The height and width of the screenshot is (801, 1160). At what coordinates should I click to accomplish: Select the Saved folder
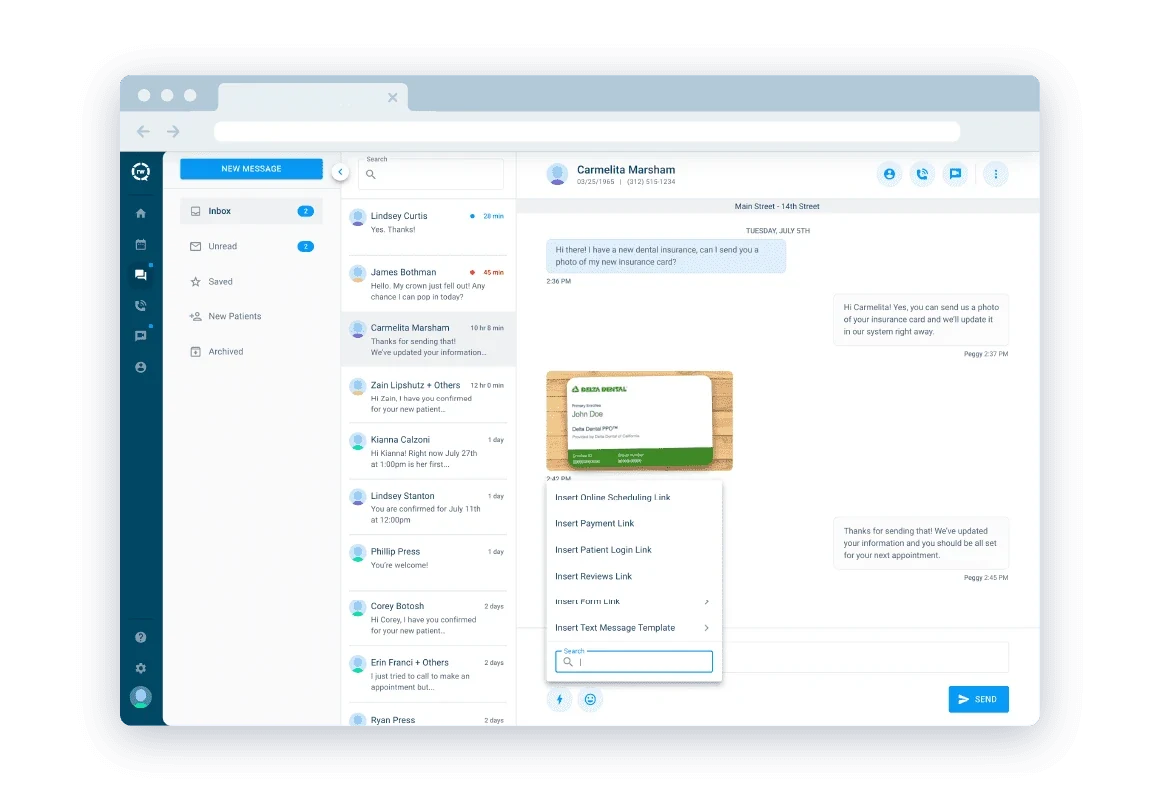252,282
